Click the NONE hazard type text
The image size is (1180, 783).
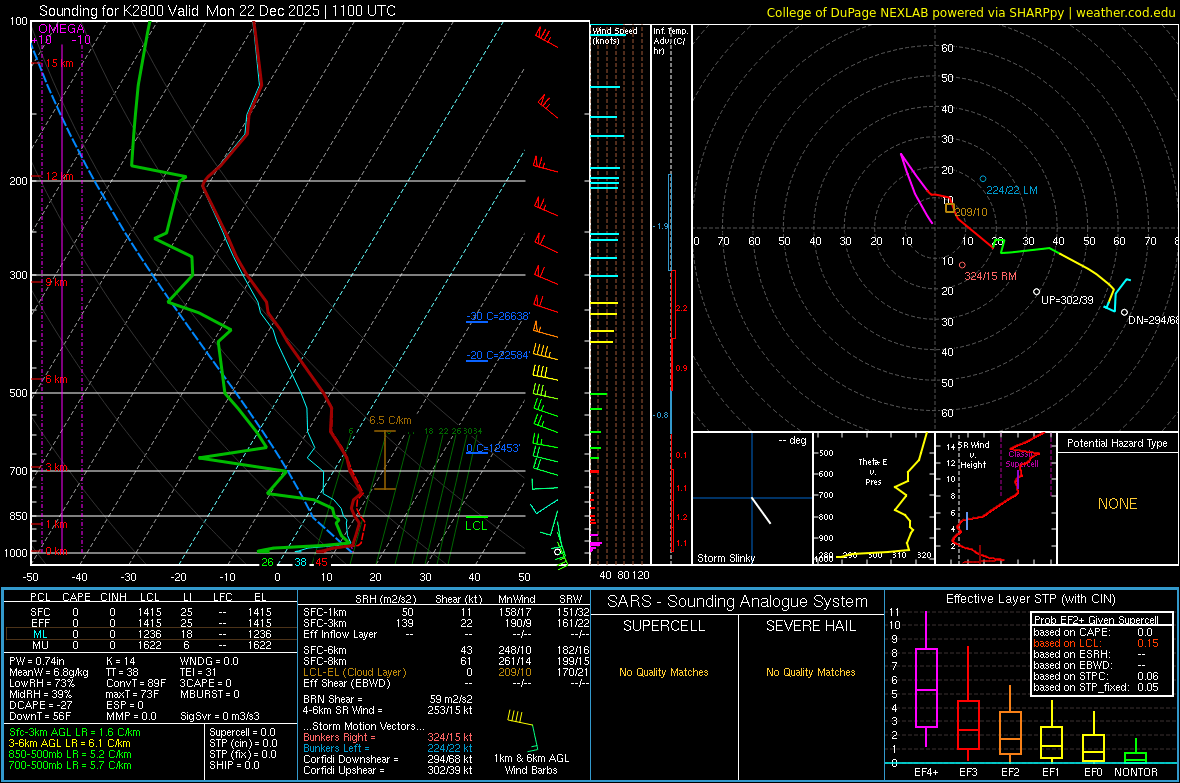[x=1117, y=504]
